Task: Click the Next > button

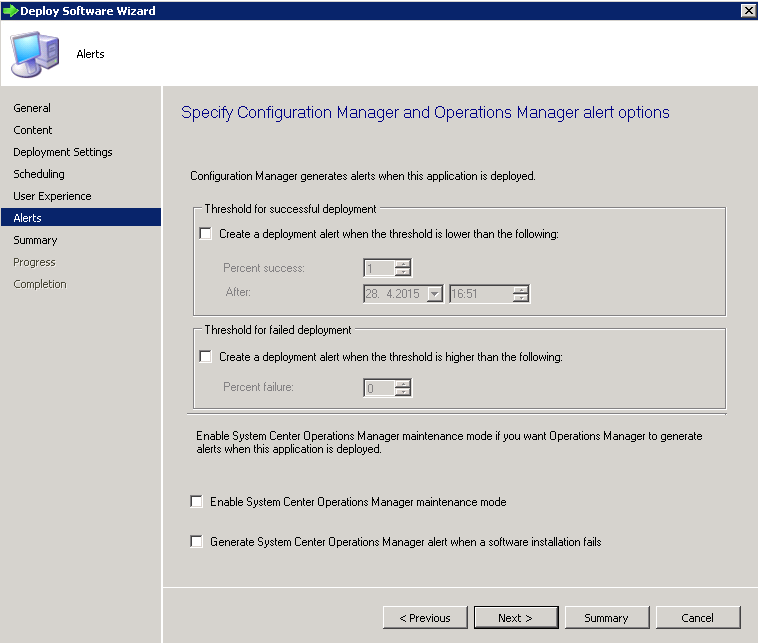Action: click(516, 618)
